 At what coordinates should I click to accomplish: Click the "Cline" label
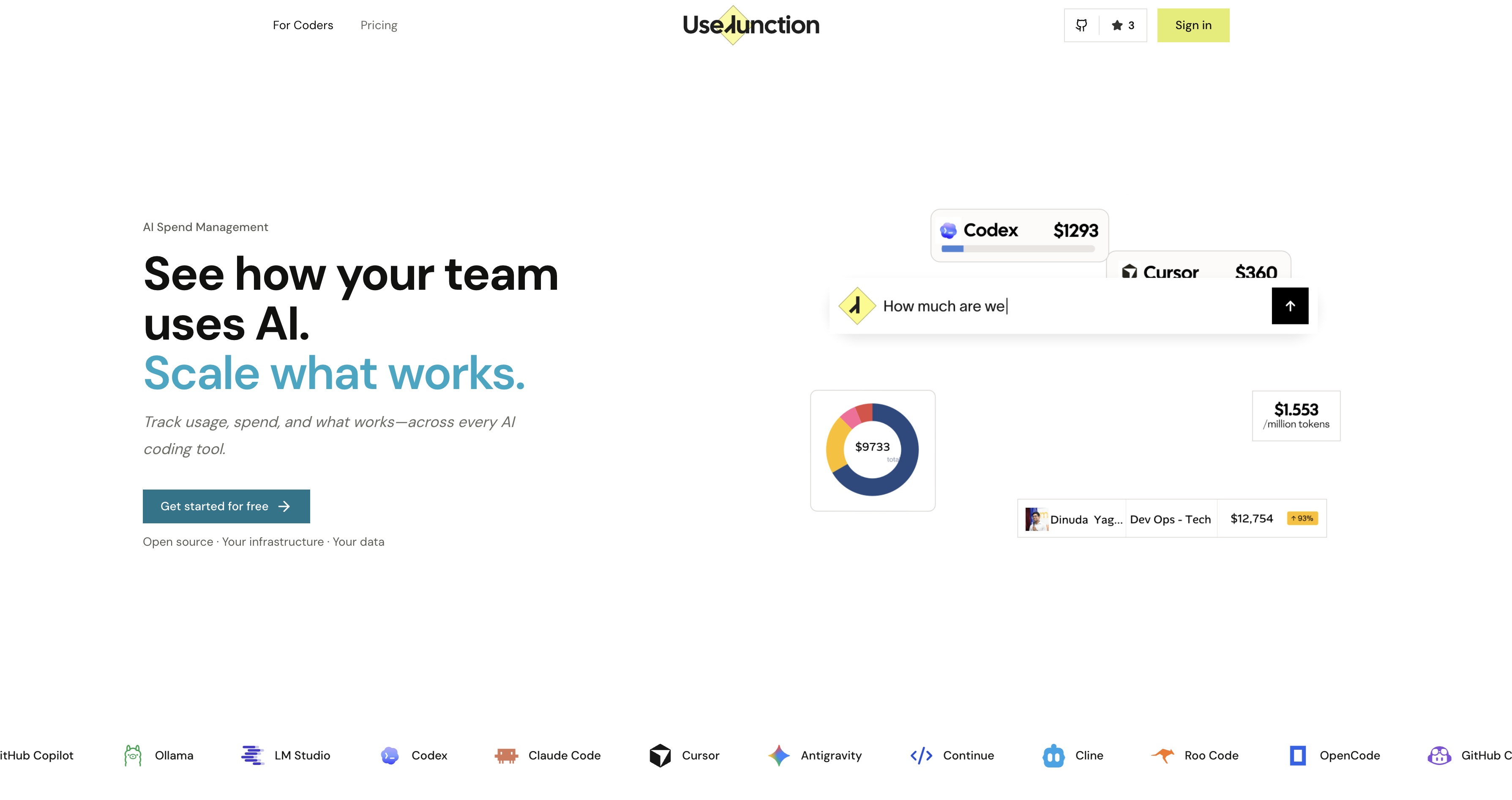(1089, 755)
